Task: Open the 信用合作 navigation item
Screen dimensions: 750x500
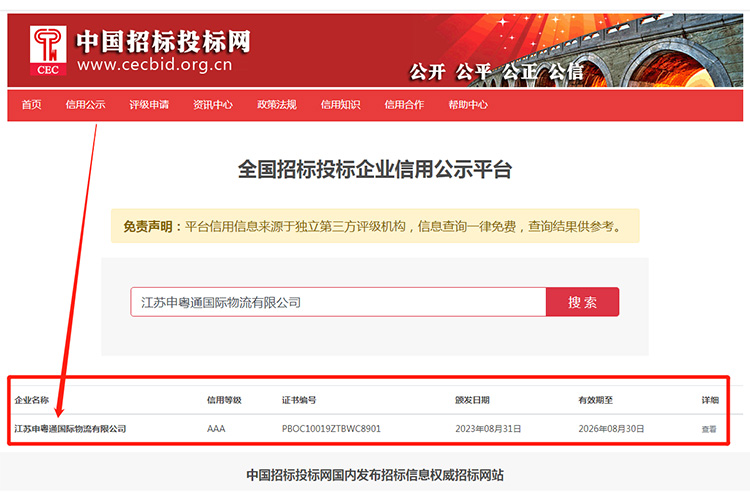Action: (404, 105)
